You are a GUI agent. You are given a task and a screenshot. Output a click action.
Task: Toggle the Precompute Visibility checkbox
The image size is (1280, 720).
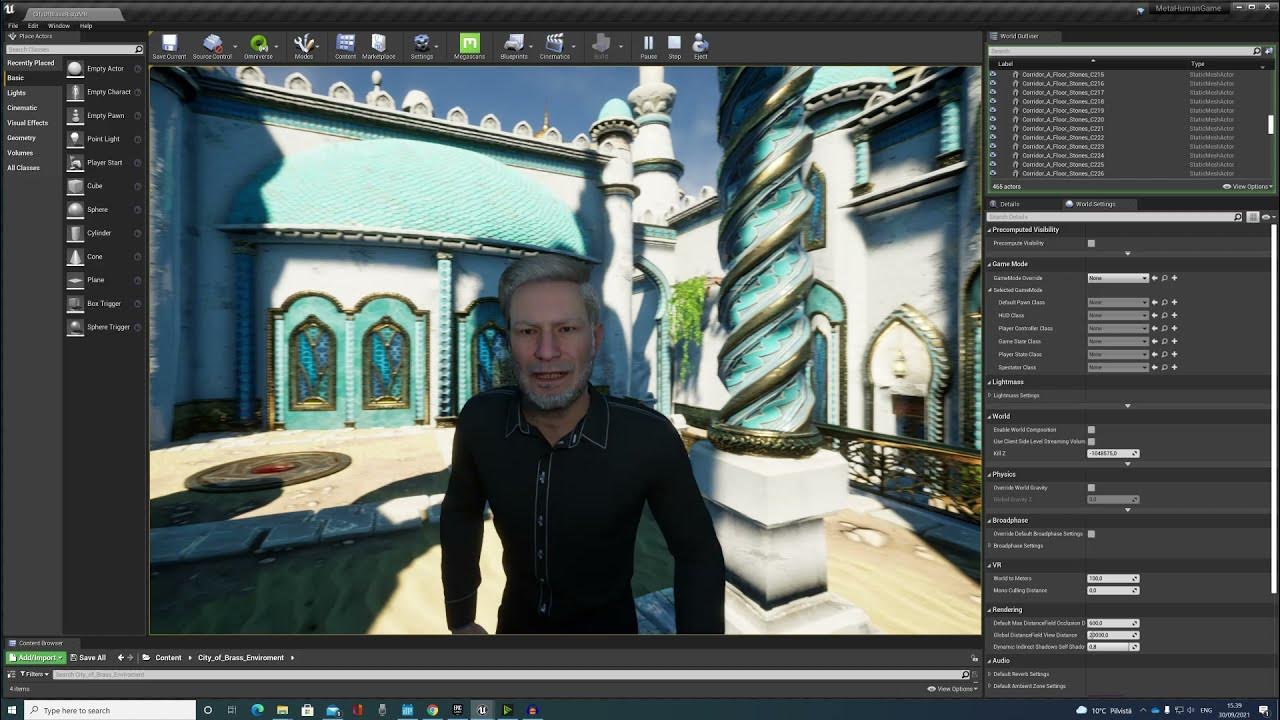pyautogui.click(x=1091, y=243)
